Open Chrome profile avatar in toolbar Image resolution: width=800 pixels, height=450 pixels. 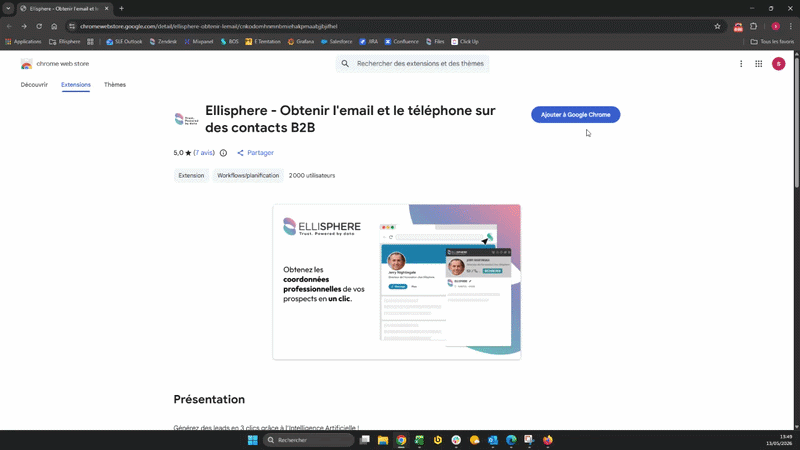pyautogui.click(x=776, y=26)
